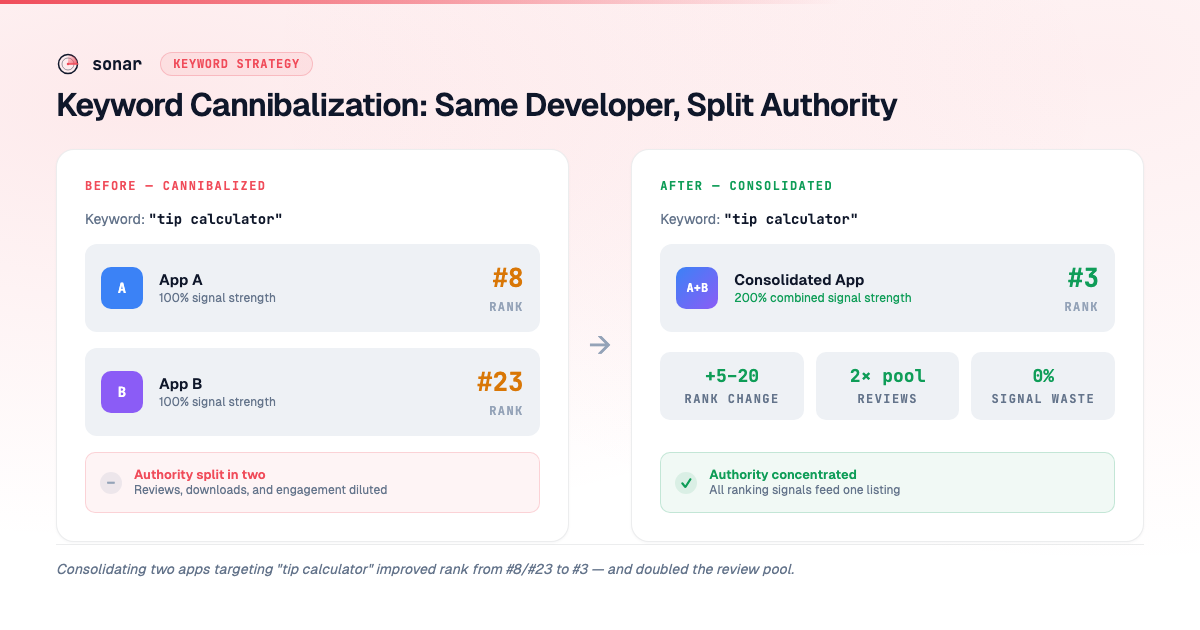This screenshot has height=630, width=1200.
Task: Select the KEYWORD STRATEGY tag
Action: (236, 64)
